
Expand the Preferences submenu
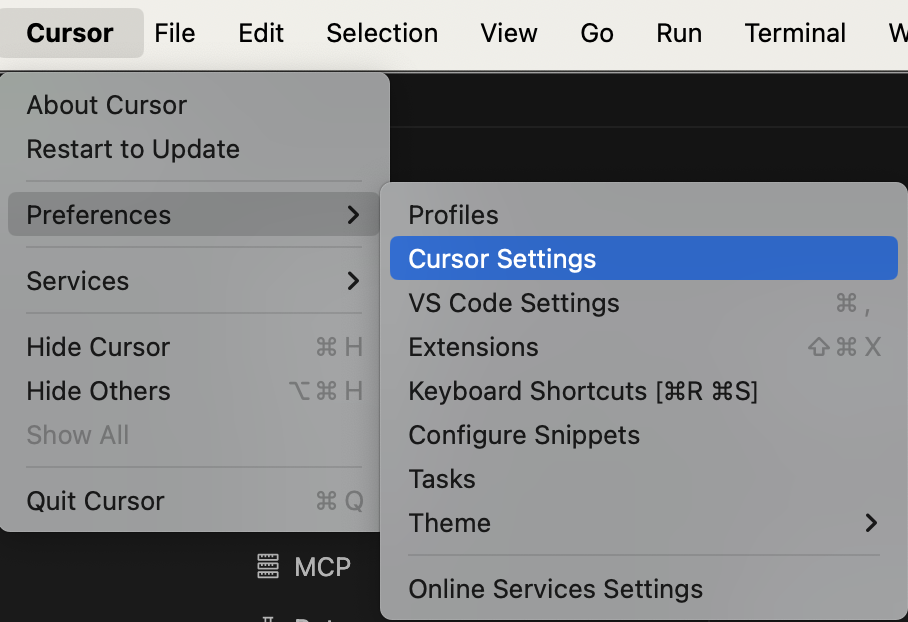click(194, 214)
